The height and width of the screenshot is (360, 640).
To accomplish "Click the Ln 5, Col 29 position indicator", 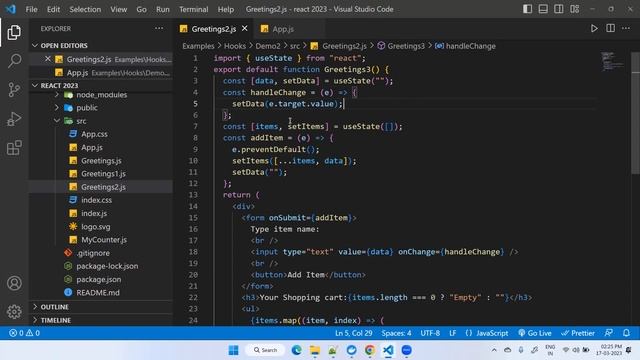I will tap(353, 333).
